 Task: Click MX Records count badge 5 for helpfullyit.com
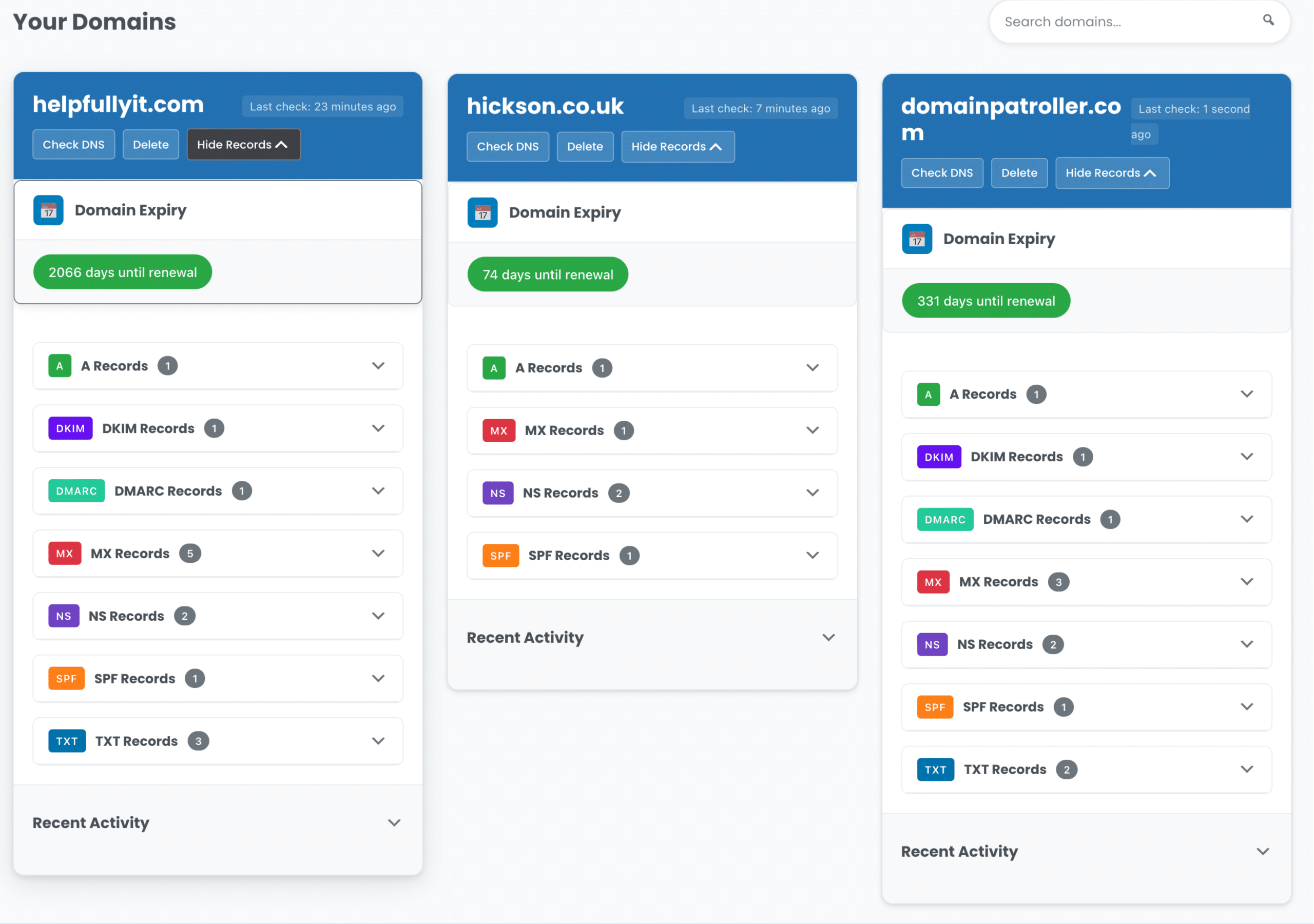190,553
